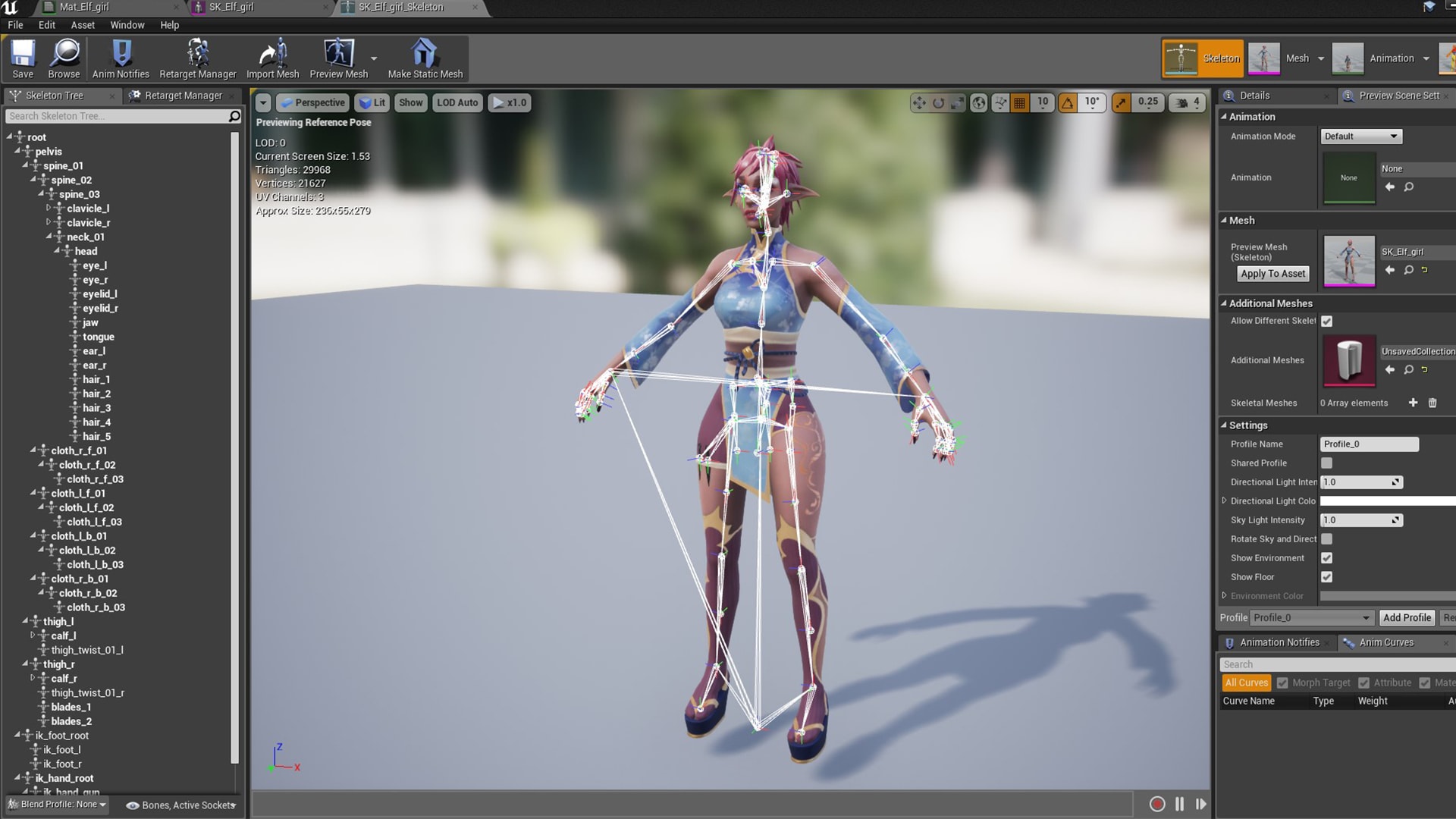Enable Rotate Sky and Directional Light

point(1326,538)
